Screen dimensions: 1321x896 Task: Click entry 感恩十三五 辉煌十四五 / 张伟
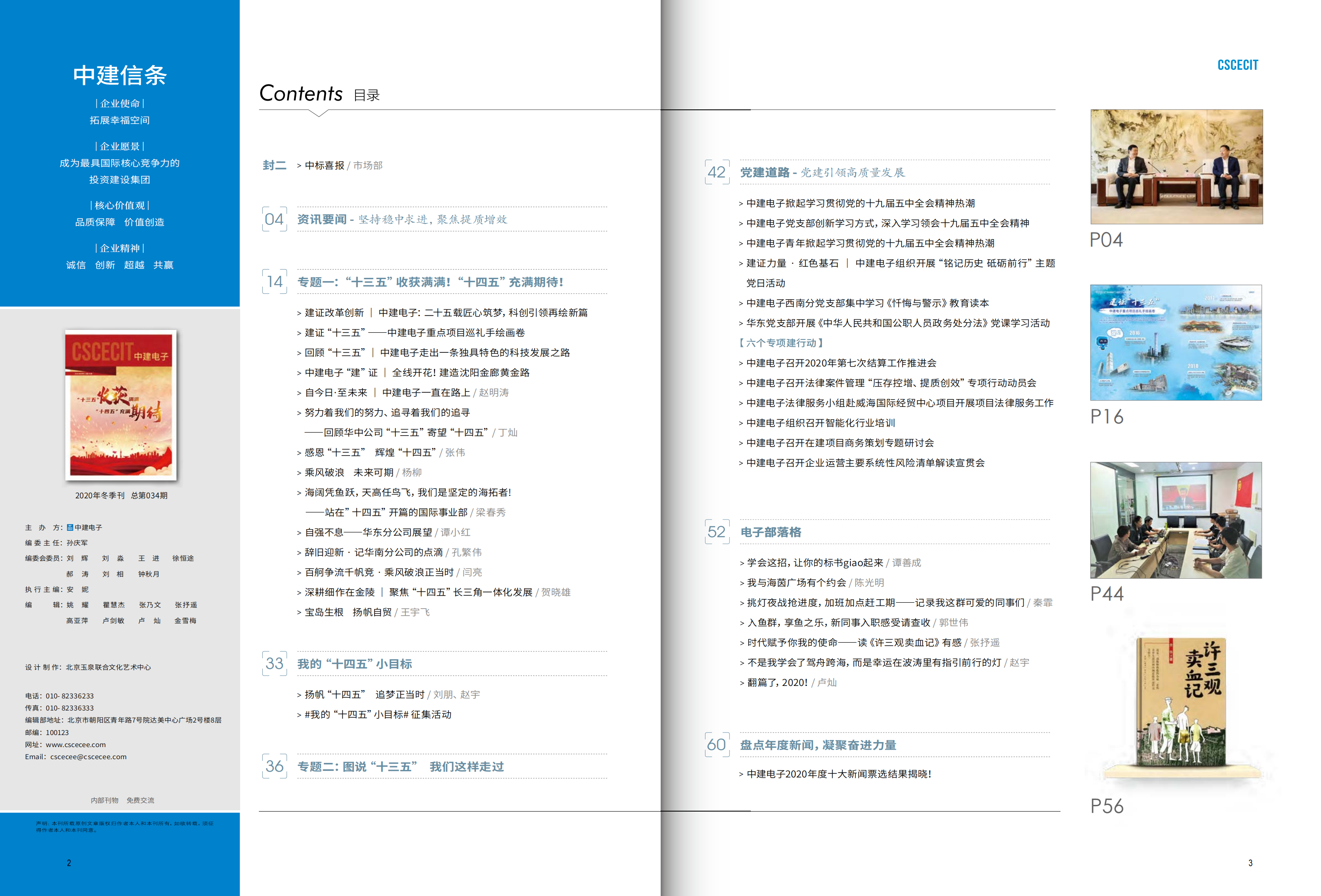(x=381, y=452)
